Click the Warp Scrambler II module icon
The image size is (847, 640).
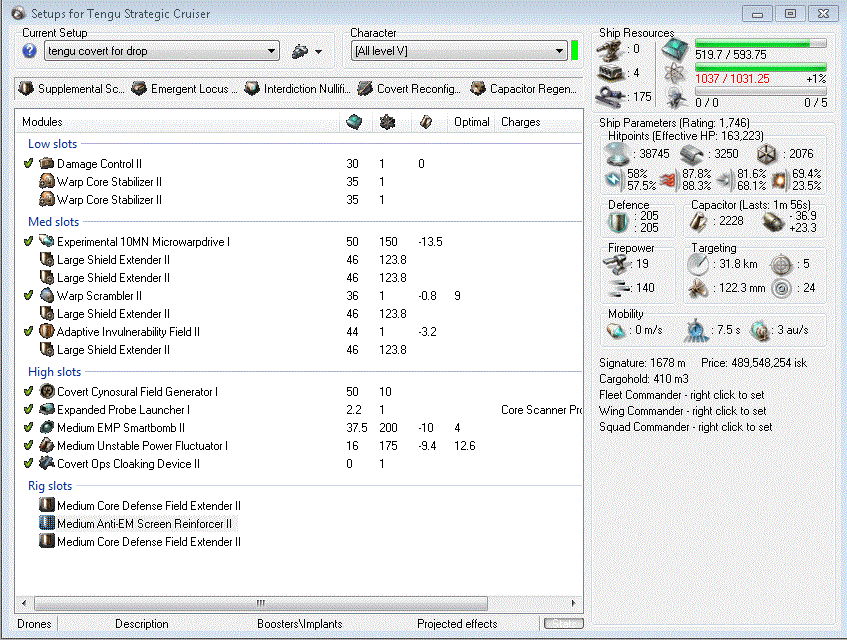point(47,295)
